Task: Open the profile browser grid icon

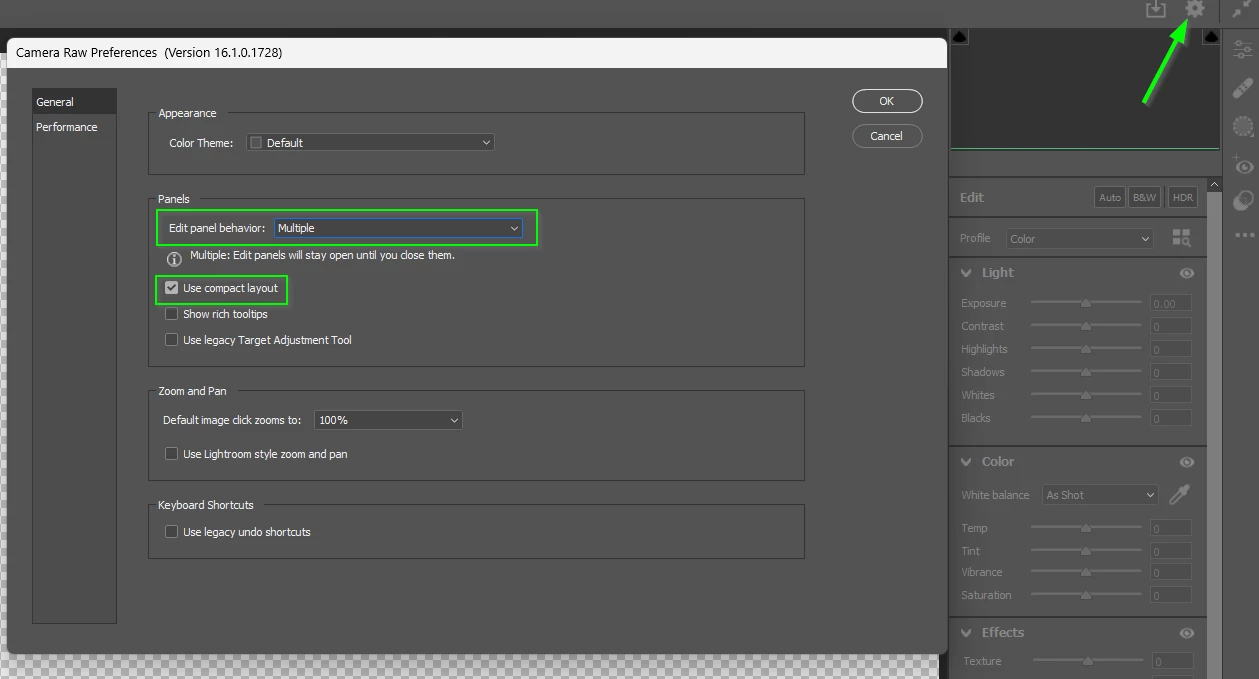Action: pyautogui.click(x=1181, y=238)
